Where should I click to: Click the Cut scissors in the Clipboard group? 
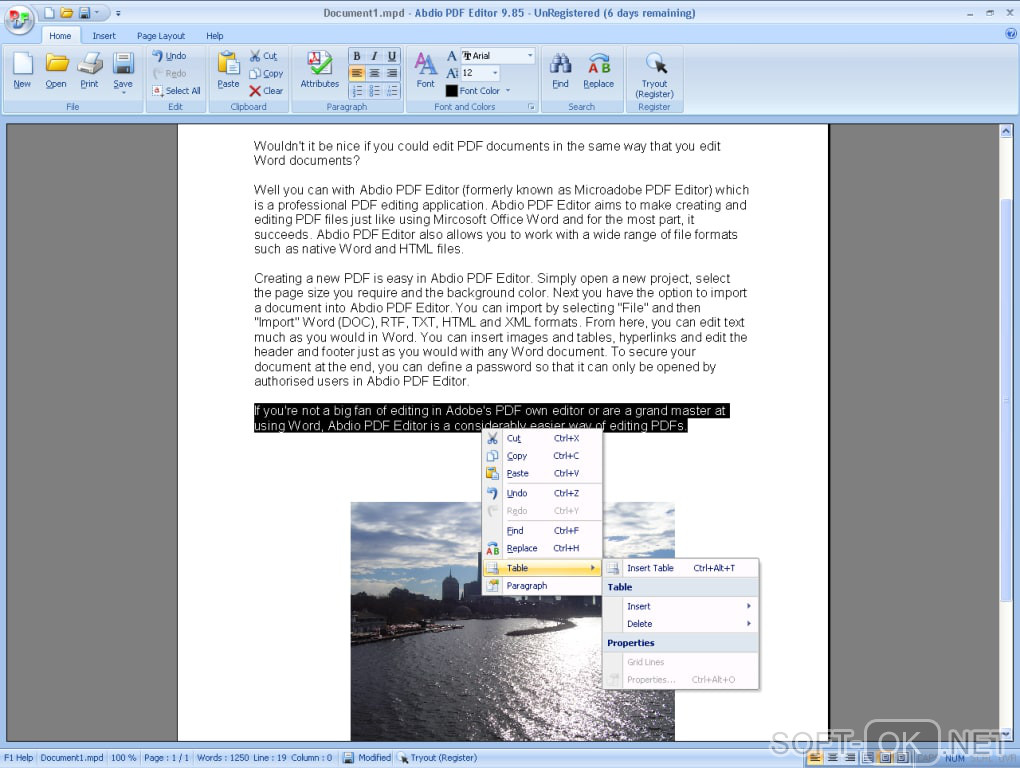[263, 56]
